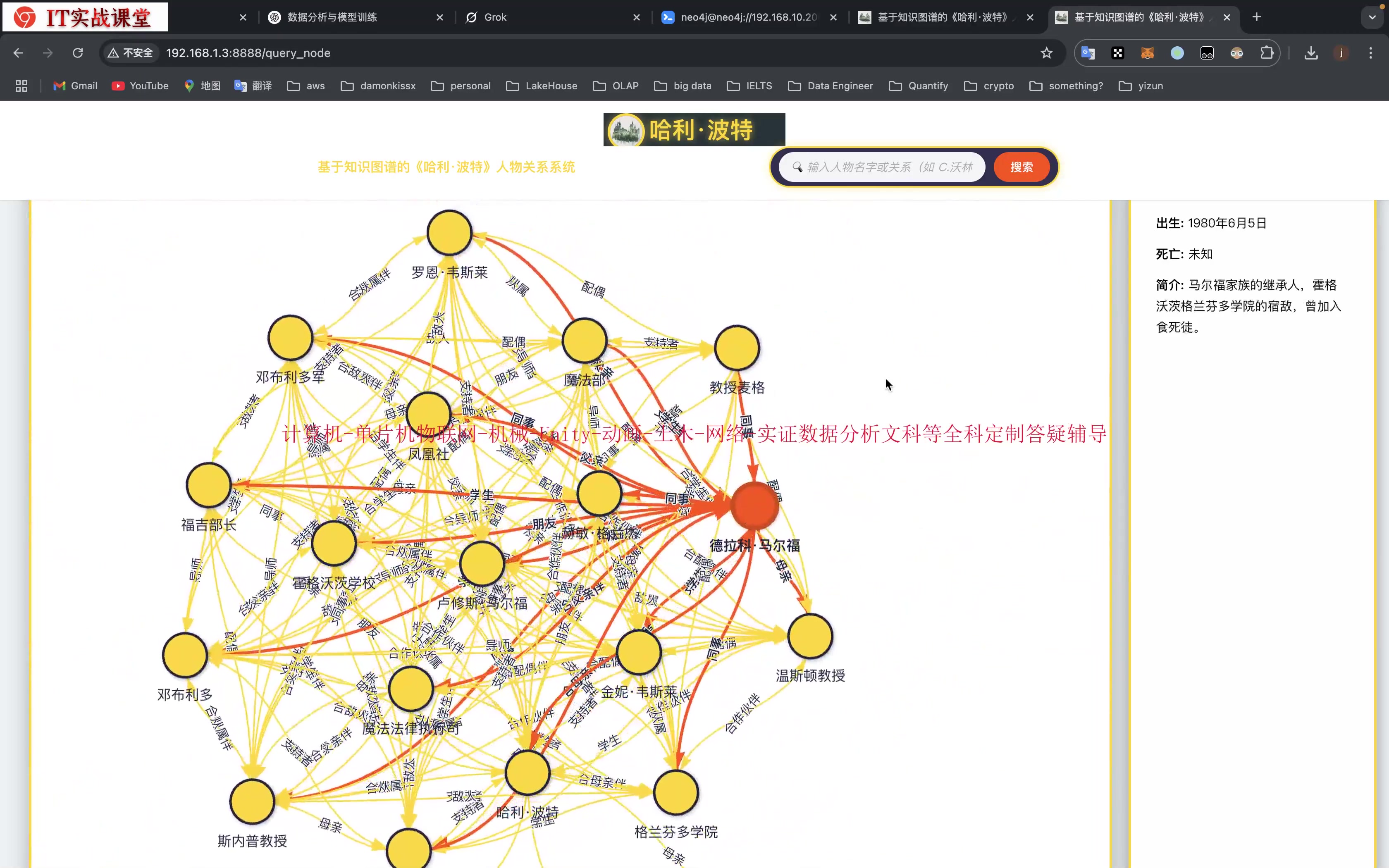Open the Google Translate extension icon
Viewport: 1389px width, 868px height.
click(x=1088, y=53)
